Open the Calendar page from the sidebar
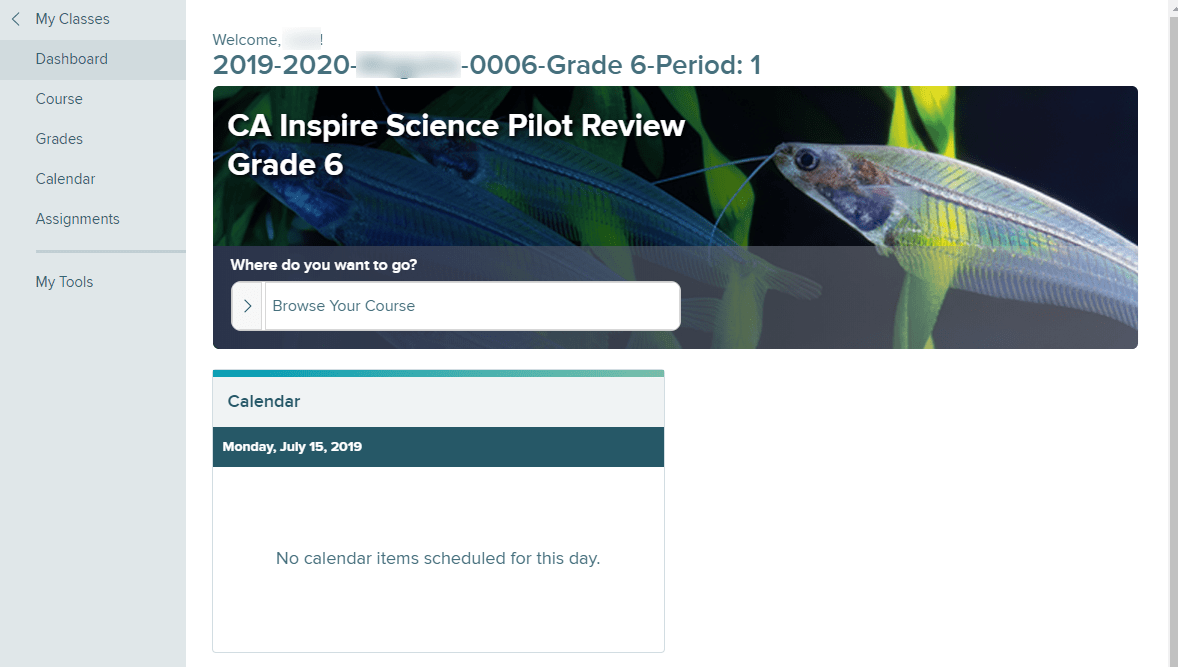This screenshot has width=1178, height=667. click(65, 178)
